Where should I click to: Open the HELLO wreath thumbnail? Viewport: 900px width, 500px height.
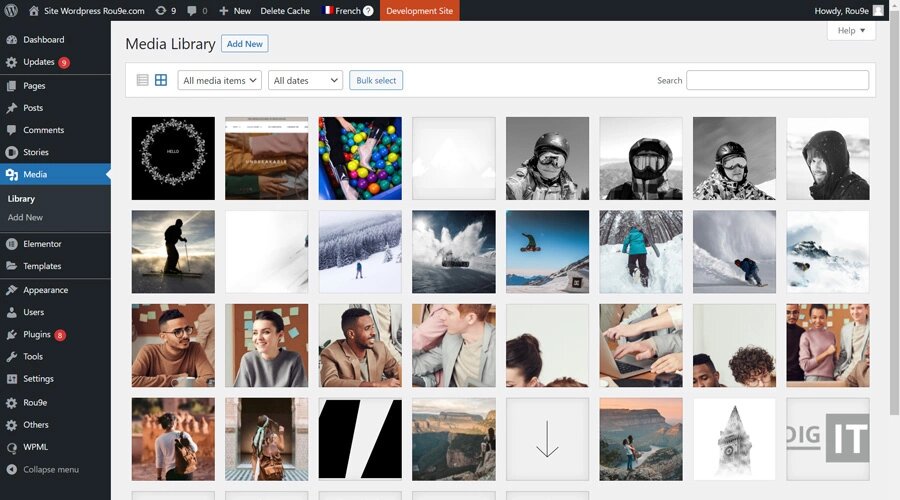click(x=173, y=158)
